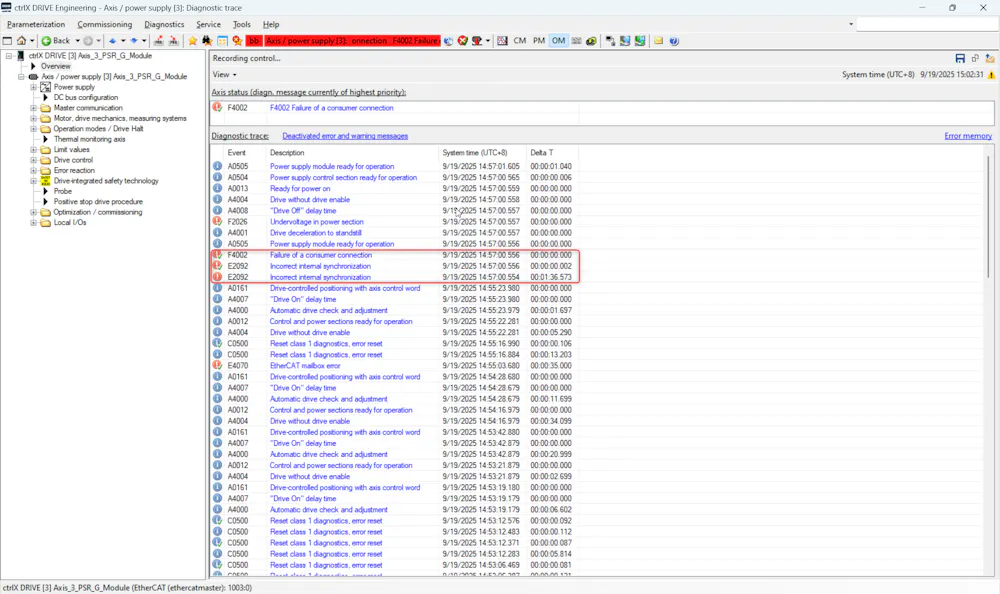Select Positive stop drive procedure item

pyautogui.click(x=98, y=202)
